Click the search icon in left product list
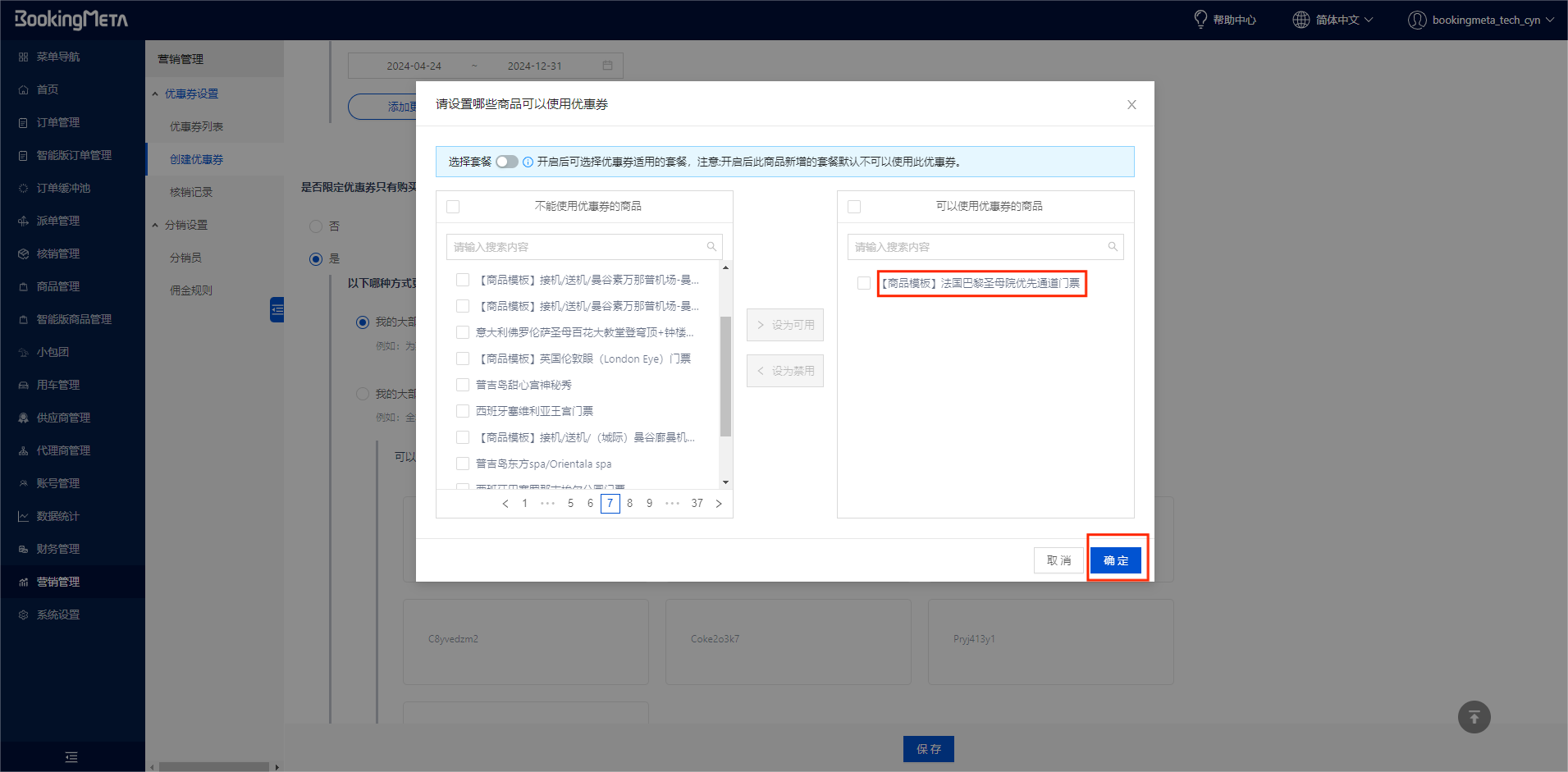 [x=711, y=247]
